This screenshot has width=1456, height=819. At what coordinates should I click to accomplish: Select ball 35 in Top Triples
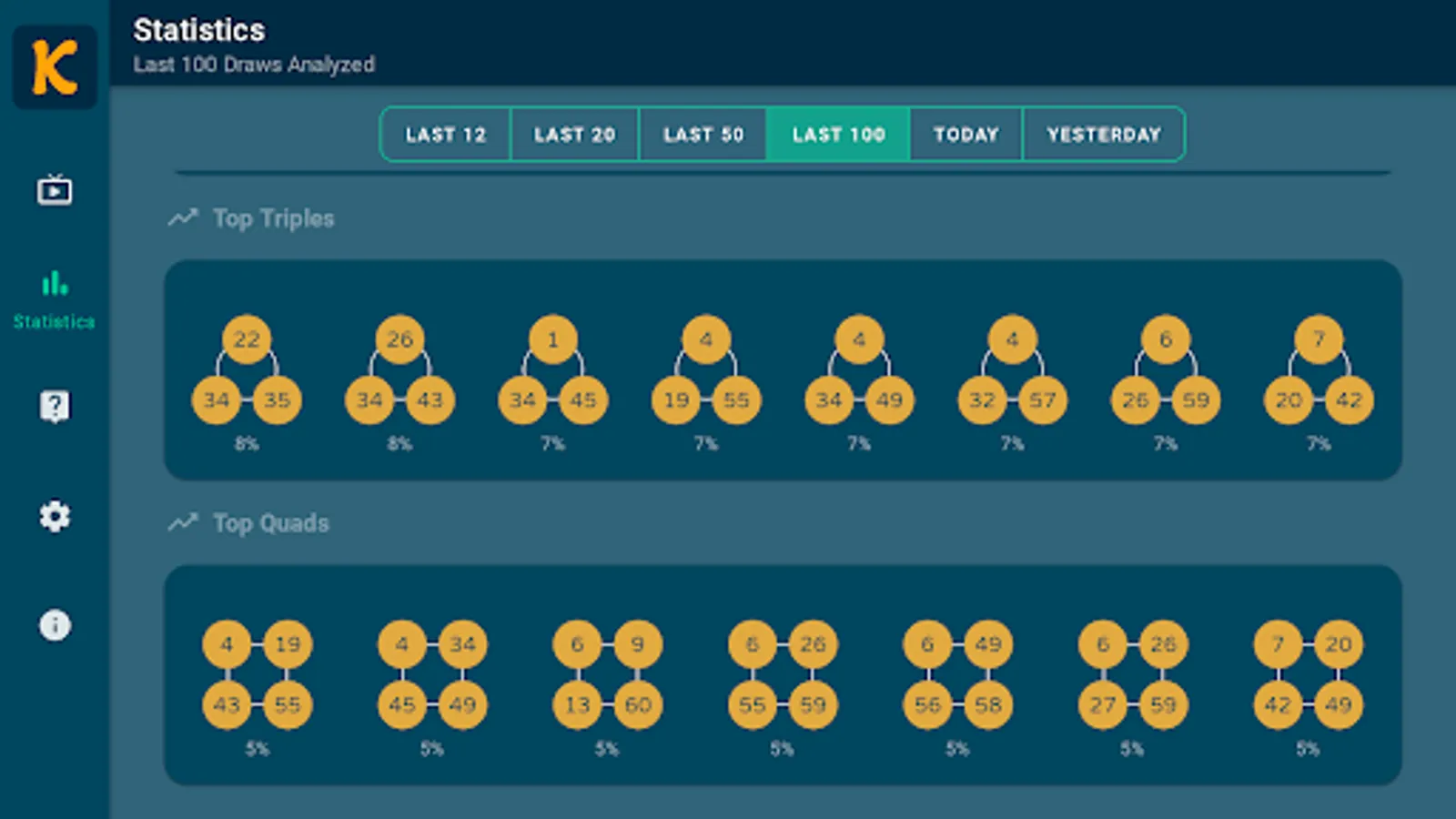(277, 399)
